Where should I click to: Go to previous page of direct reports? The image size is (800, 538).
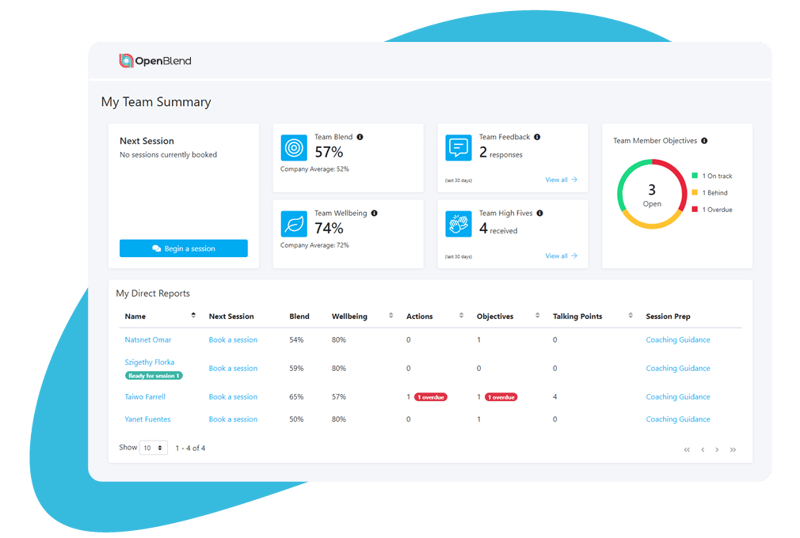[703, 450]
